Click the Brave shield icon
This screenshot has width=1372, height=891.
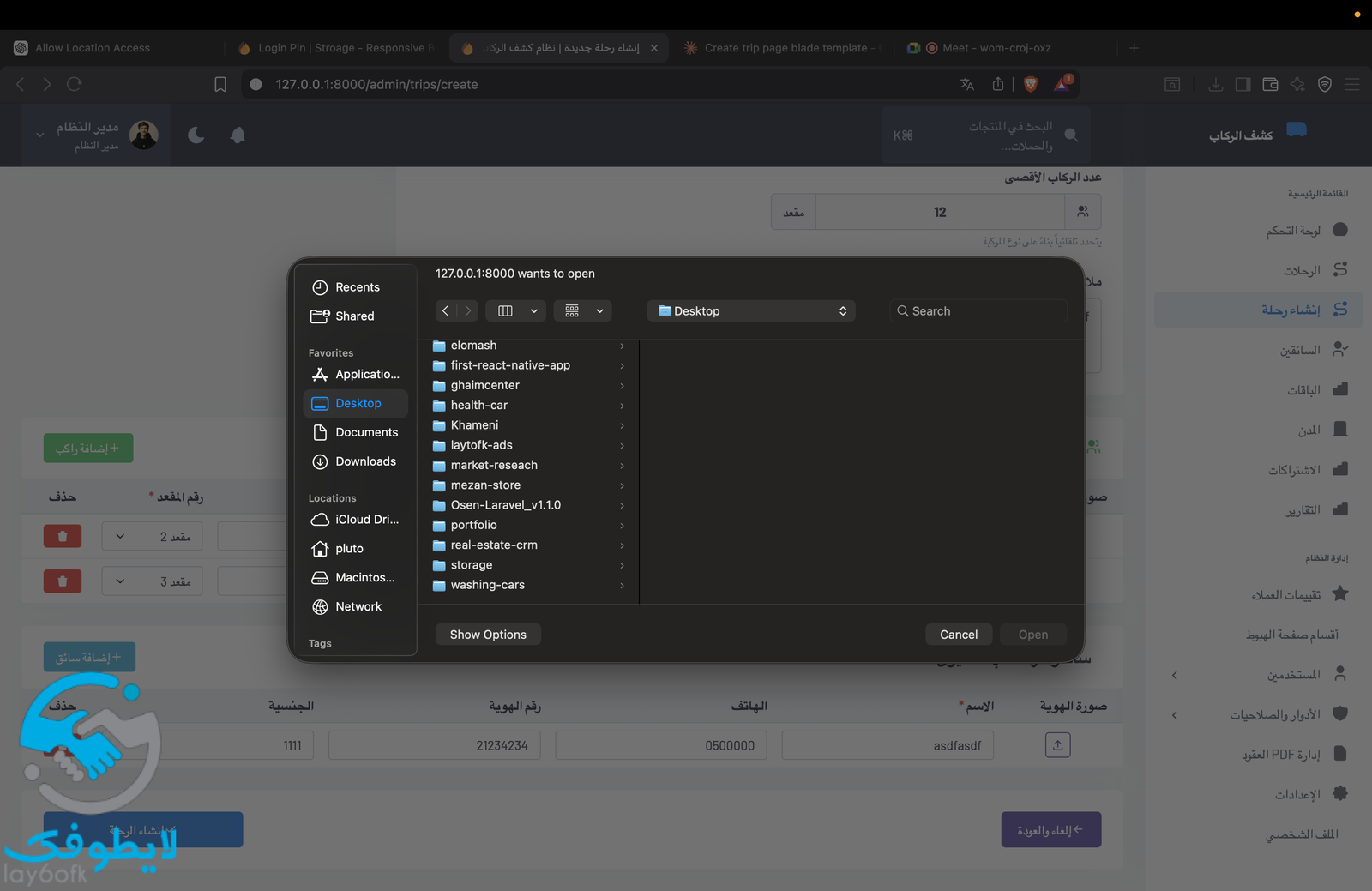click(1031, 84)
